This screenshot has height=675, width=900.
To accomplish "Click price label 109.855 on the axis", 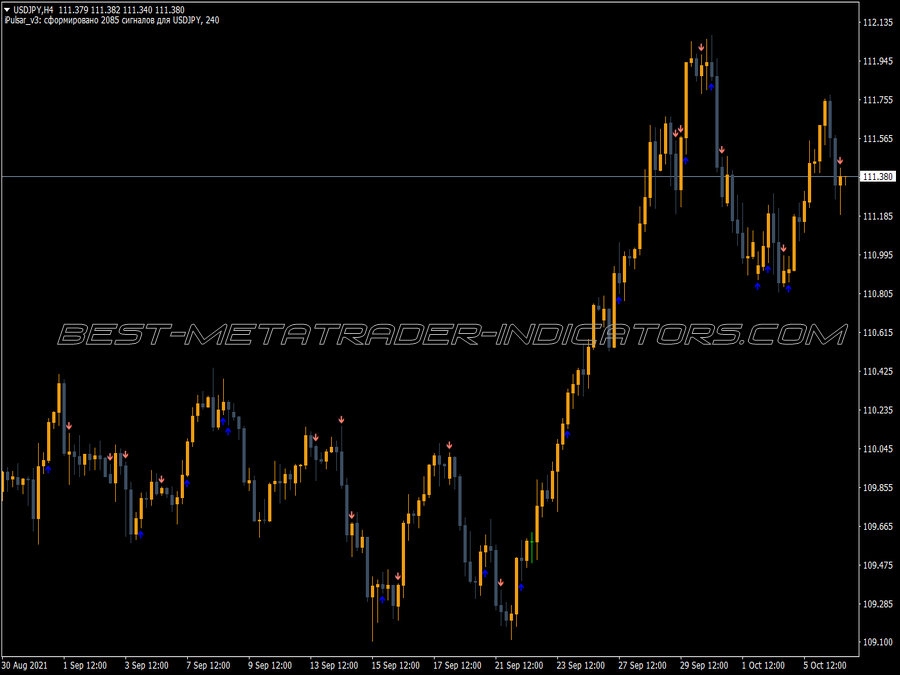I will pyautogui.click(x=878, y=487).
